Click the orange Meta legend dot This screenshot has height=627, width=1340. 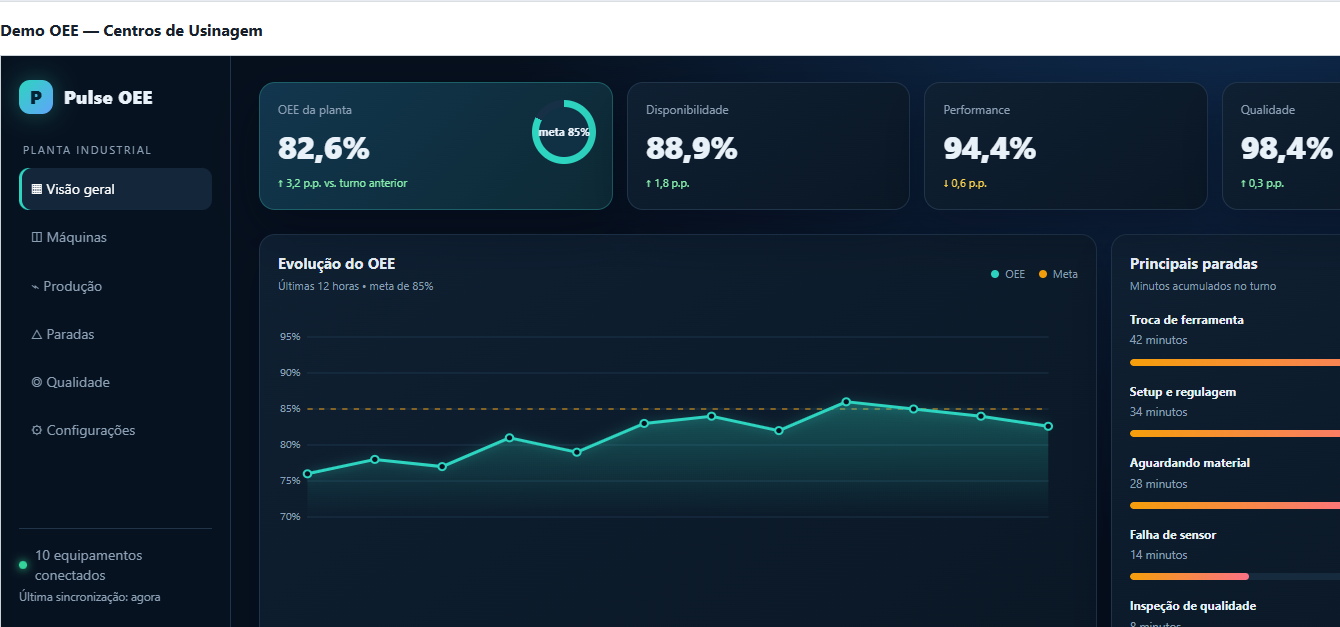1043,274
